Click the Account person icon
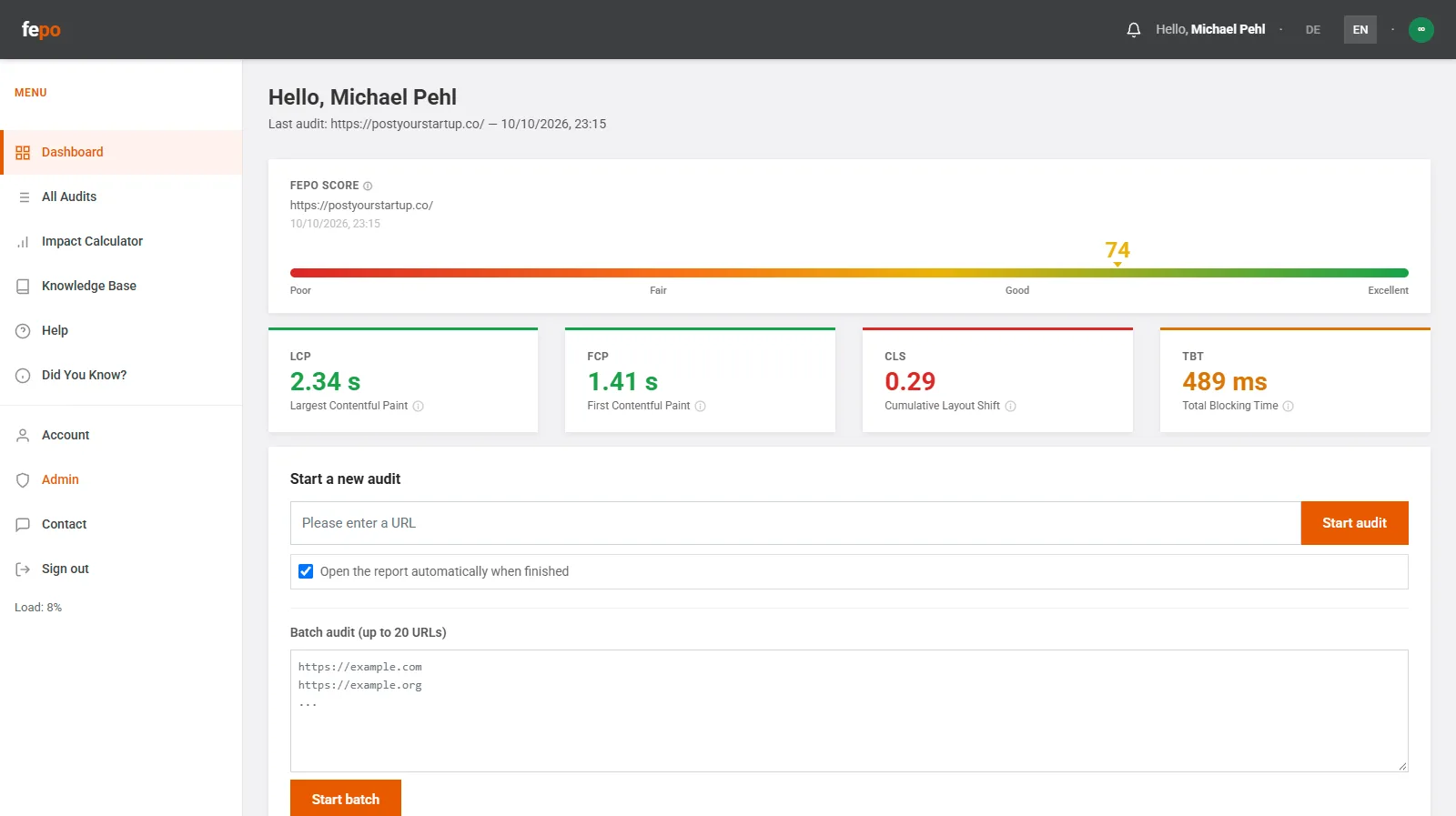 pos(23,436)
